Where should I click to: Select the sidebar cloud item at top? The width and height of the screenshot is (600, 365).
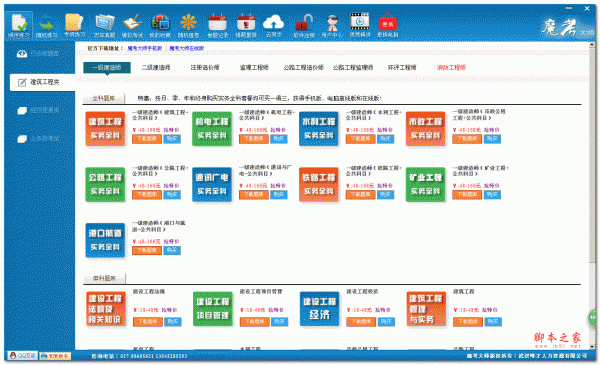(38, 54)
